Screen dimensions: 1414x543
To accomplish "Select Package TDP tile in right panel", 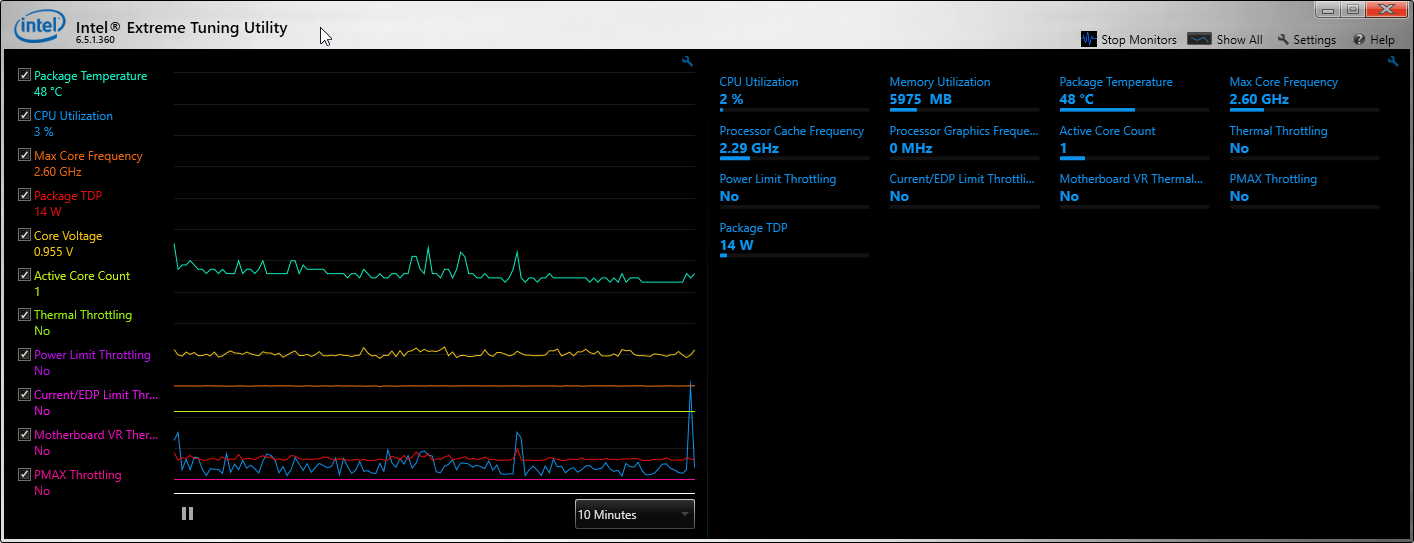I will coord(794,238).
